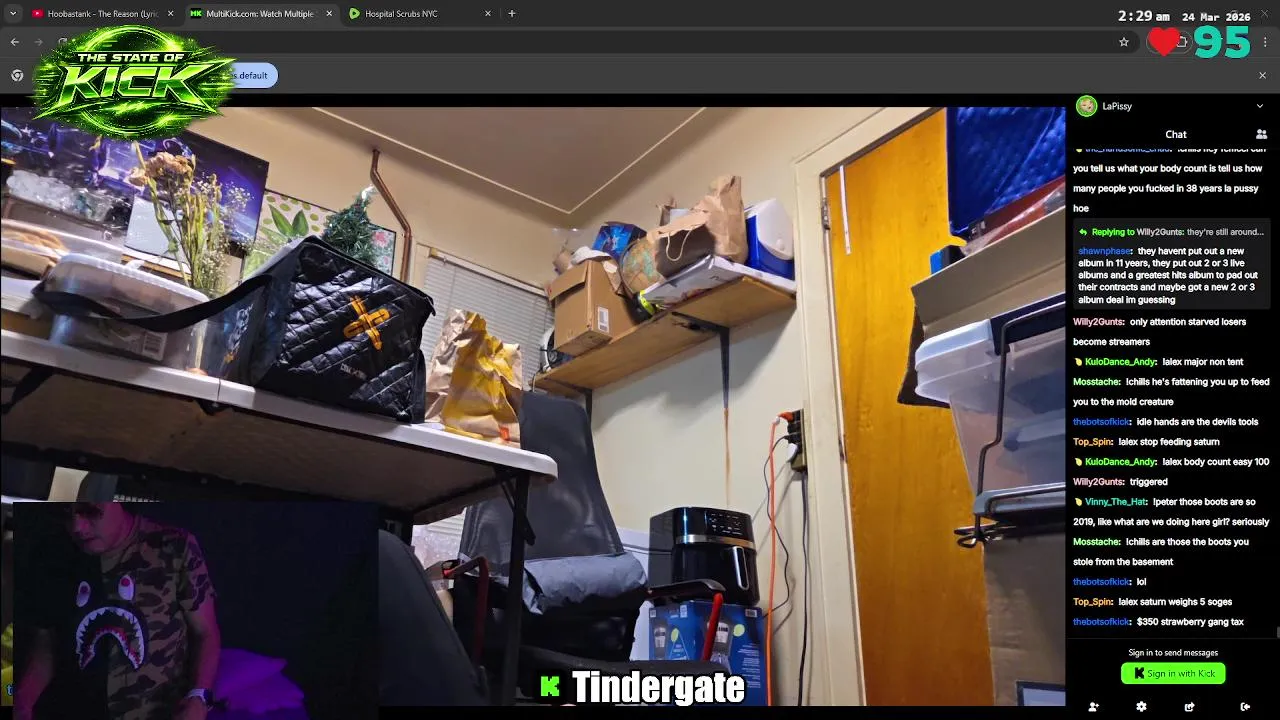
Task: Open chat settings gear icon
Action: pyautogui.click(x=1141, y=707)
